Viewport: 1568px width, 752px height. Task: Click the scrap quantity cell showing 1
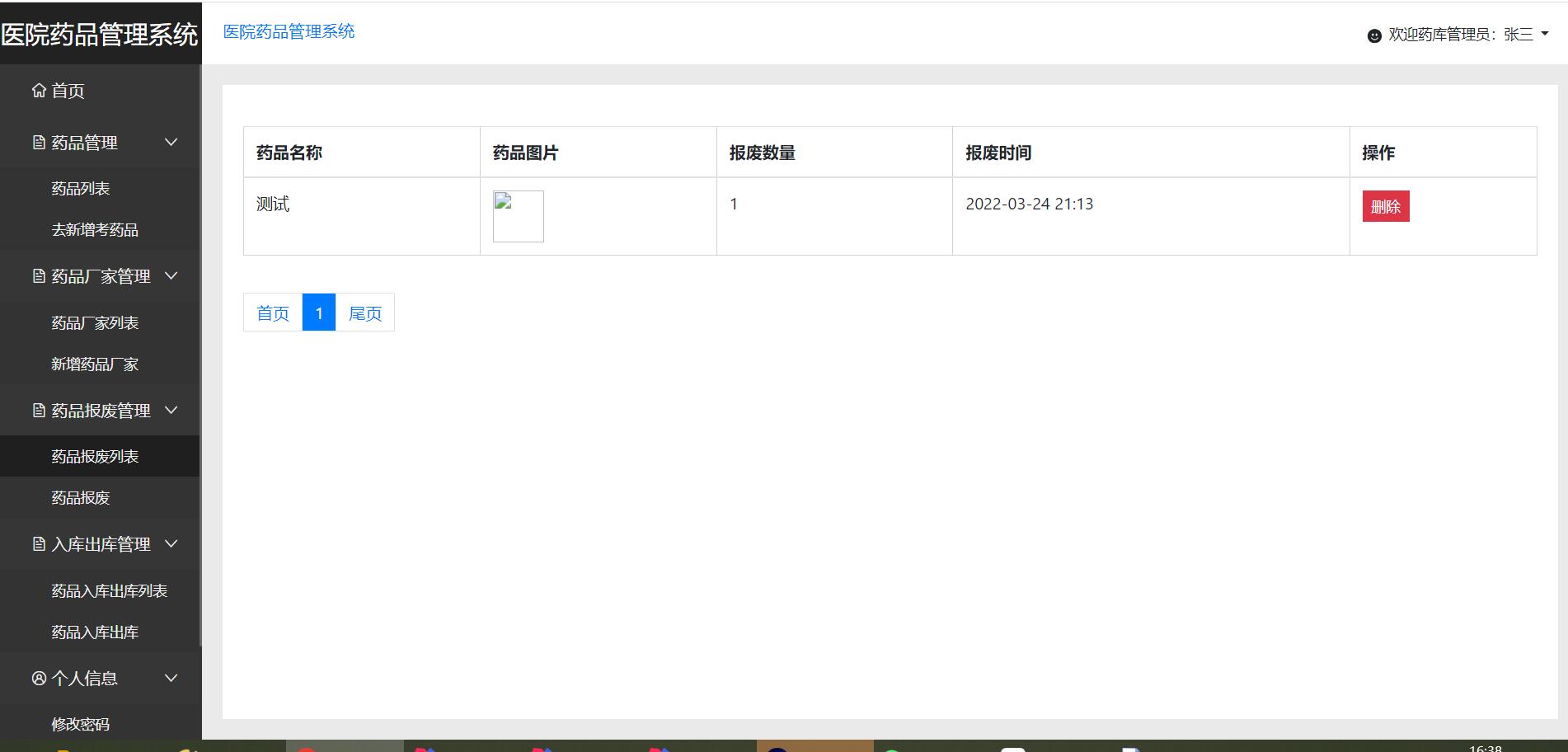(834, 216)
